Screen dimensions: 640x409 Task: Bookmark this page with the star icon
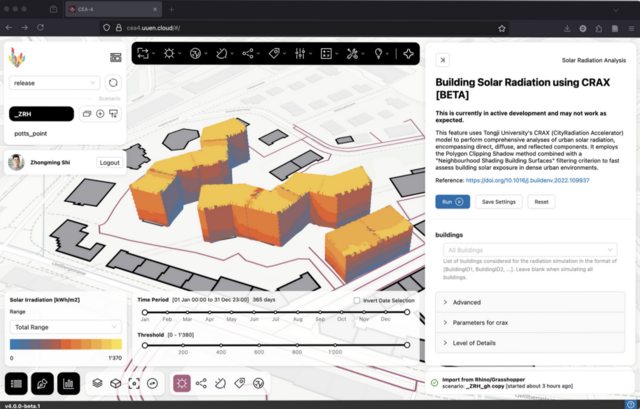[502, 28]
